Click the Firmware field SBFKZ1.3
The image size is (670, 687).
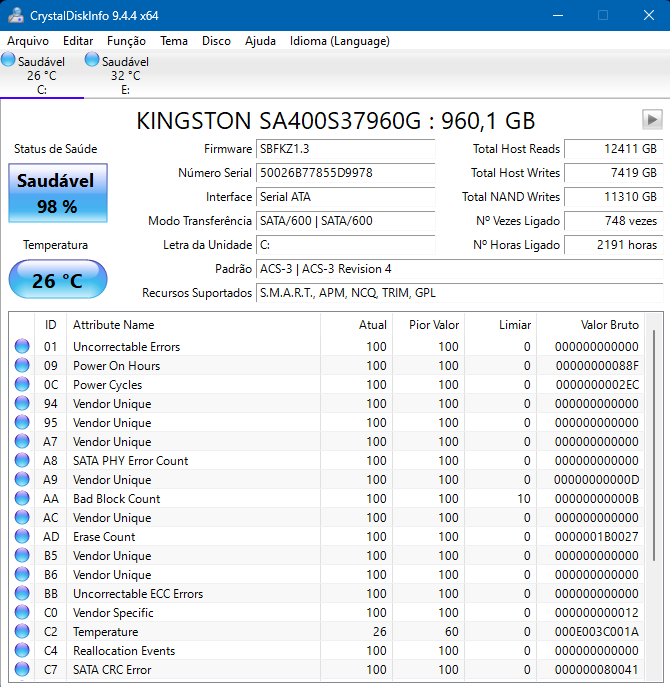tap(345, 149)
